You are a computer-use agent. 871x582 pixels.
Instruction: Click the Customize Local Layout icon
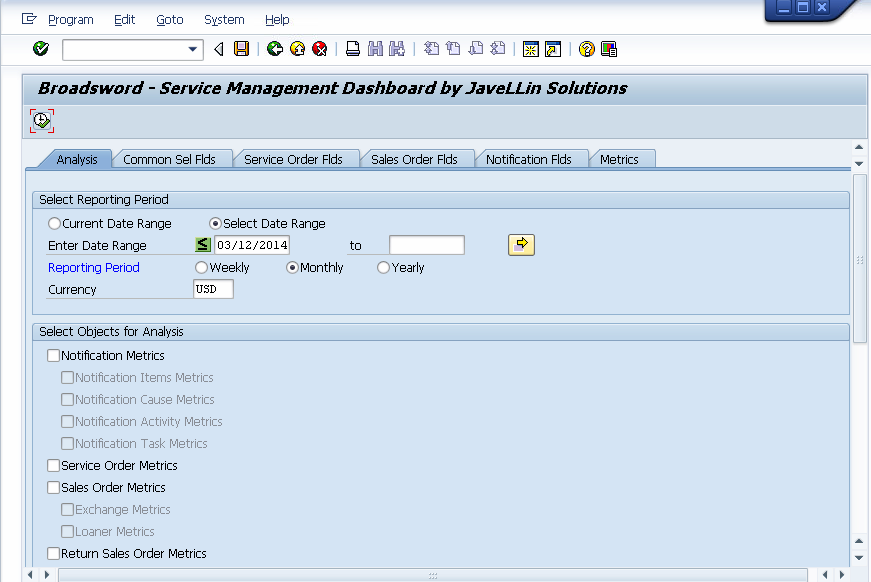tap(609, 49)
